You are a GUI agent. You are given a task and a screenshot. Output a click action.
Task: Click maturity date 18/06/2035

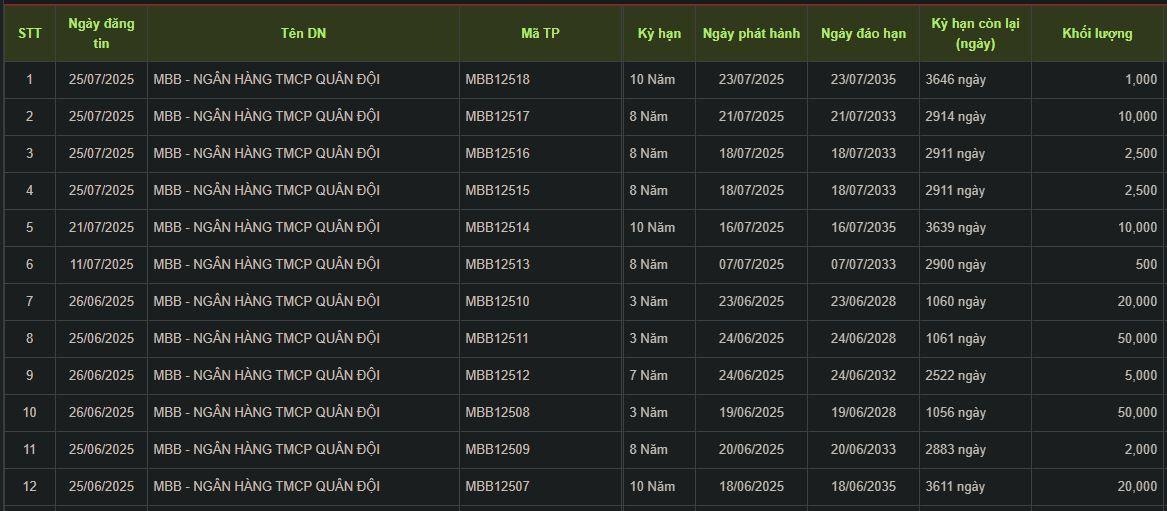tap(863, 486)
